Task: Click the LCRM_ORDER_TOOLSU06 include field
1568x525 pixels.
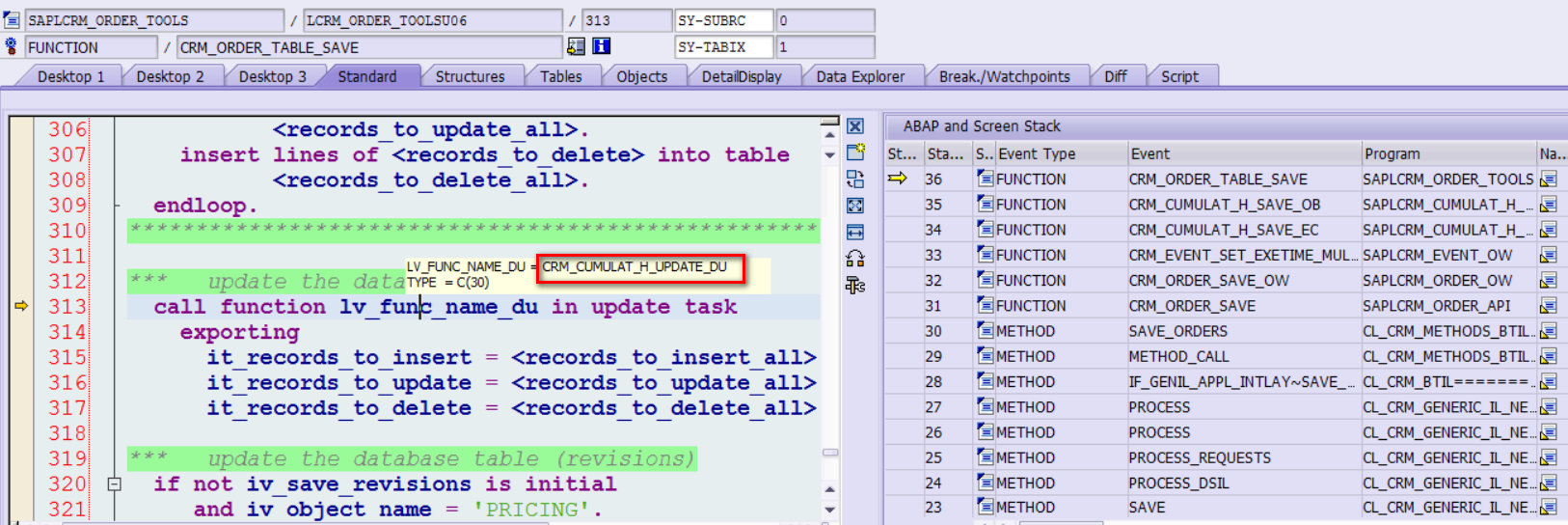Action: [433, 20]
